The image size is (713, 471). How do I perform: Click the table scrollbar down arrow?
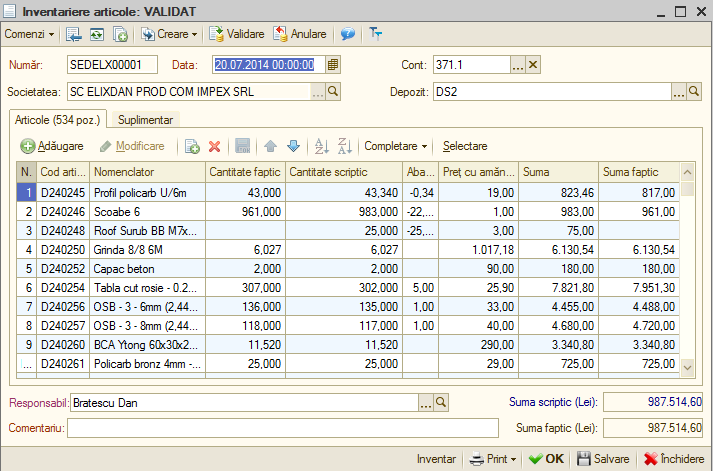[688, 367]
